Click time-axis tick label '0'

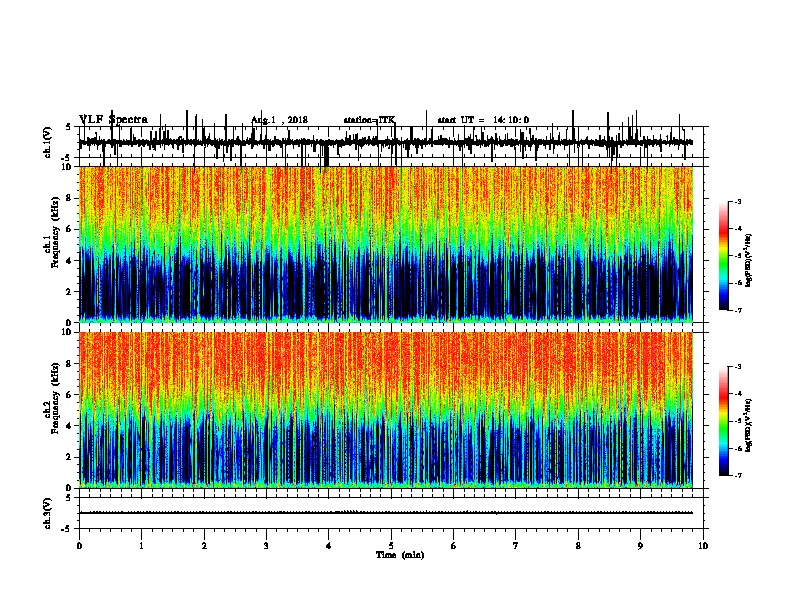coord(79,546)
